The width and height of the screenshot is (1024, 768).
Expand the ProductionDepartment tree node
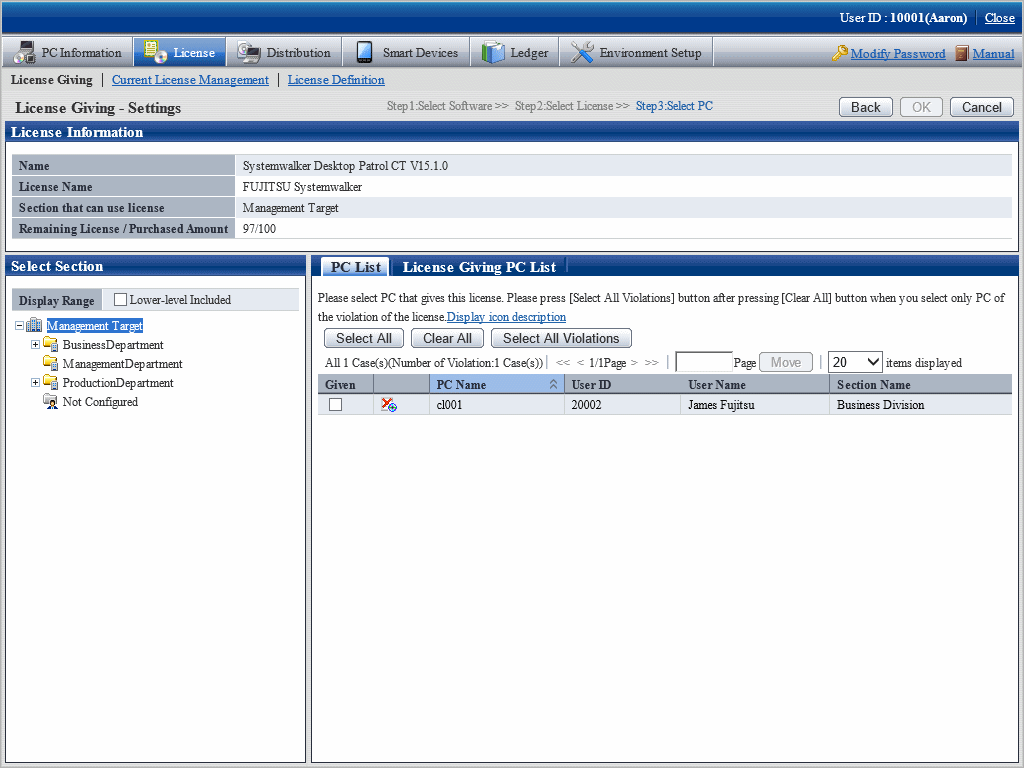point(35,382)
